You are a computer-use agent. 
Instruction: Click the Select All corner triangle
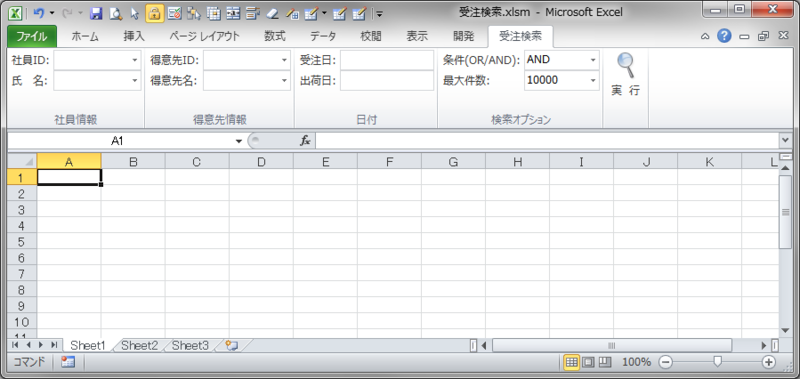22,162
